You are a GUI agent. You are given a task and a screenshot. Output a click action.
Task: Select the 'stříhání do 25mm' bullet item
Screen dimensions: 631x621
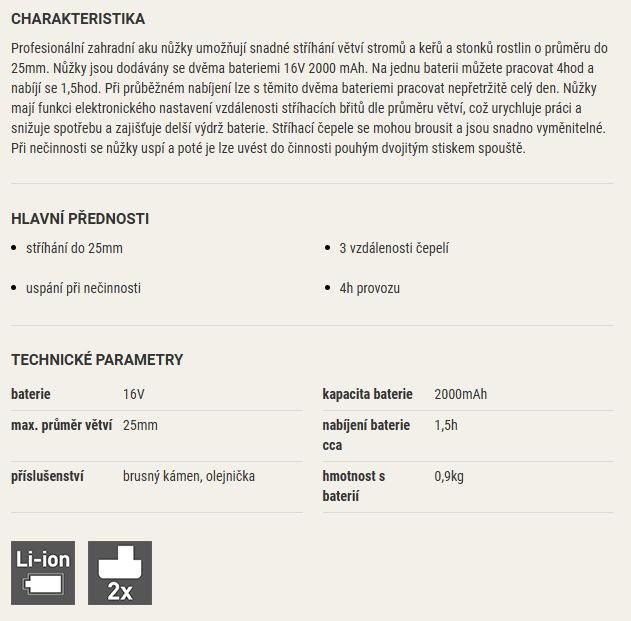pos(74,248)
